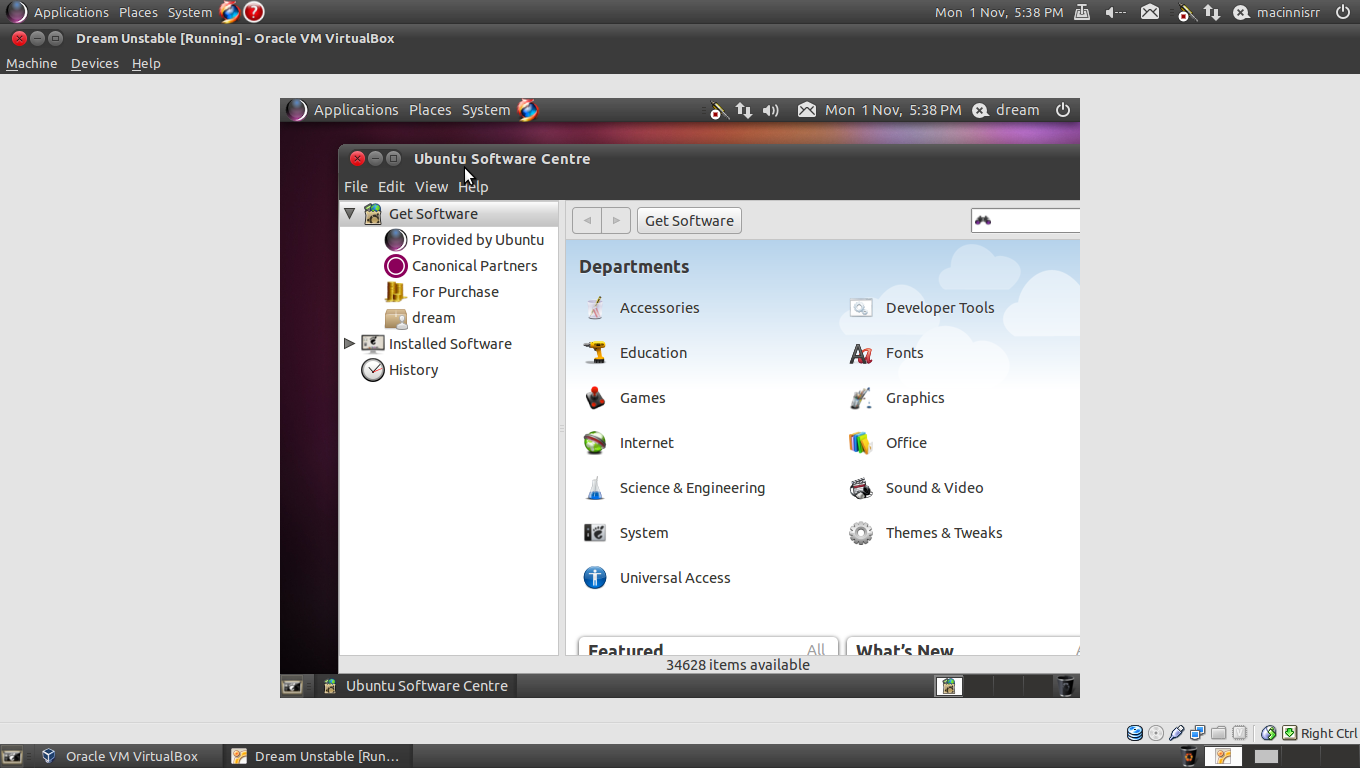This screenshot has width=1360, height=768.
Task: Go forward with the right arrow button
Action: (x=616, y=221)
